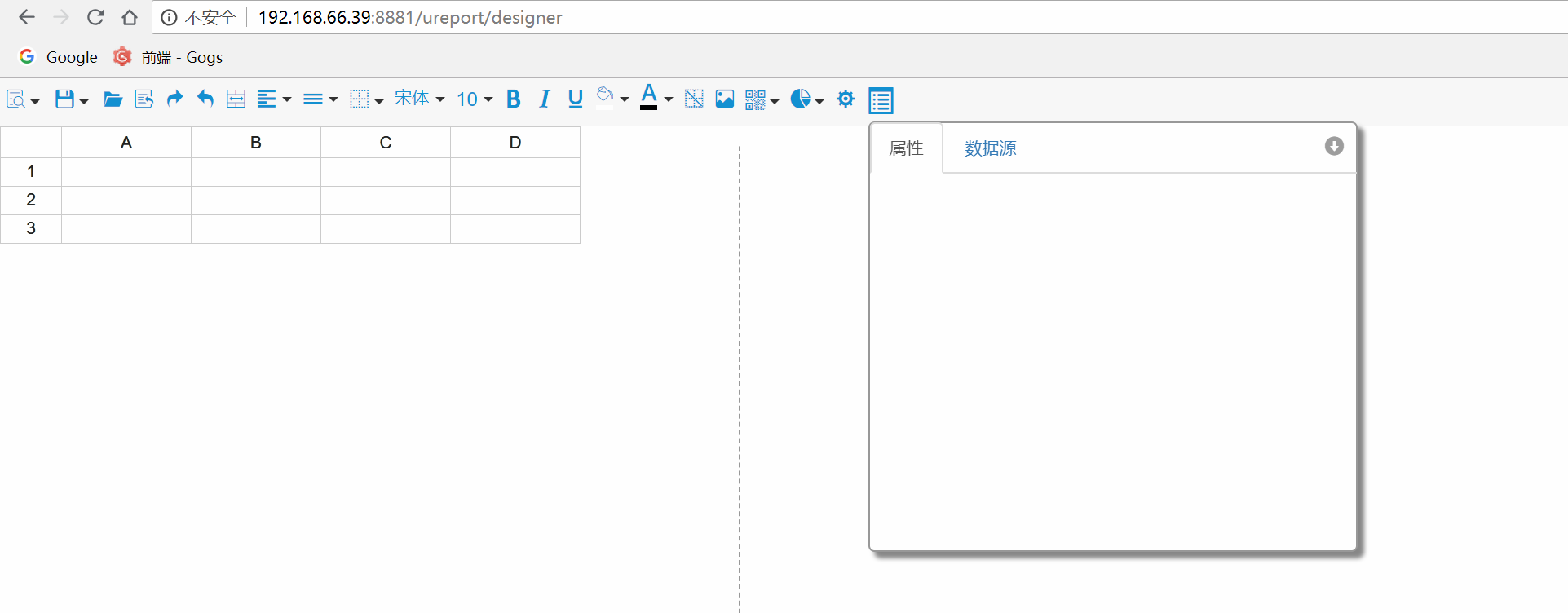
Task: Collapse the property panel with the down-arrow icon
Action: (x=1334, y=146)
